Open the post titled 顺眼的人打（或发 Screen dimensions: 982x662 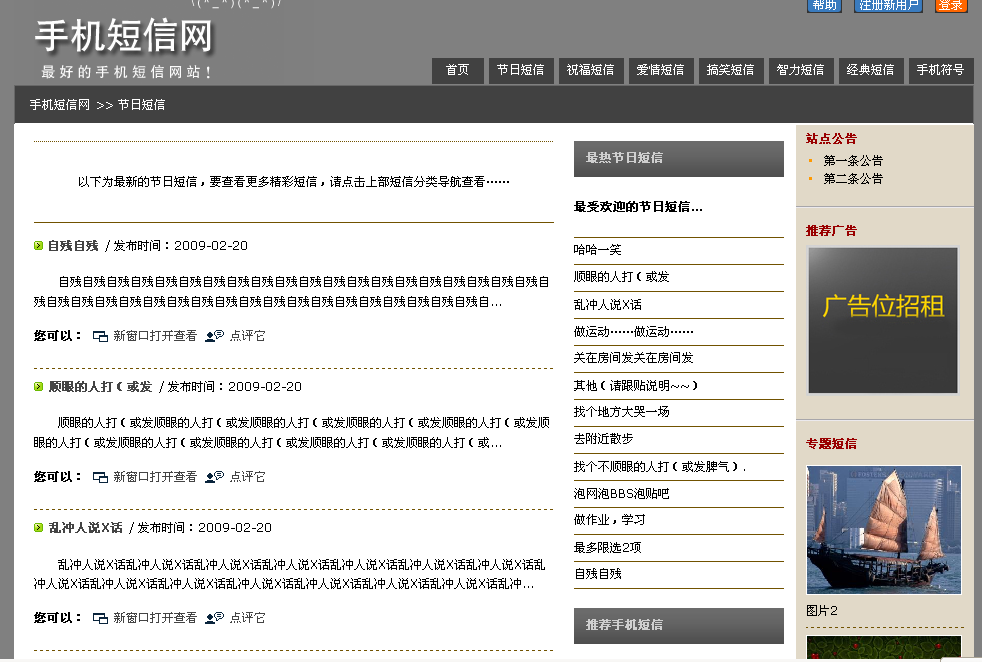pyautogui.click(x=100, y=386)
